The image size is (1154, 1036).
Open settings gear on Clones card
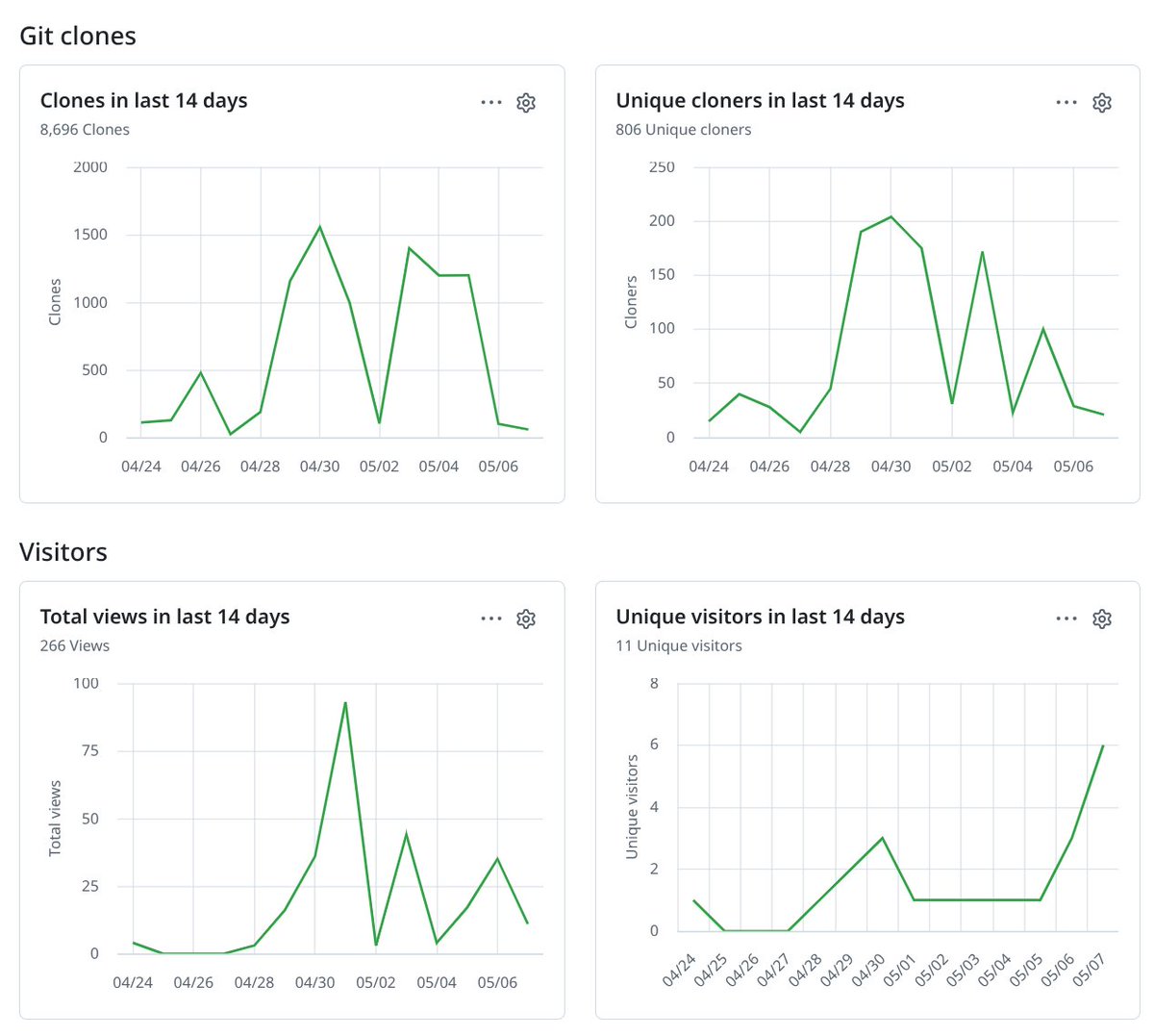[525, 102]
